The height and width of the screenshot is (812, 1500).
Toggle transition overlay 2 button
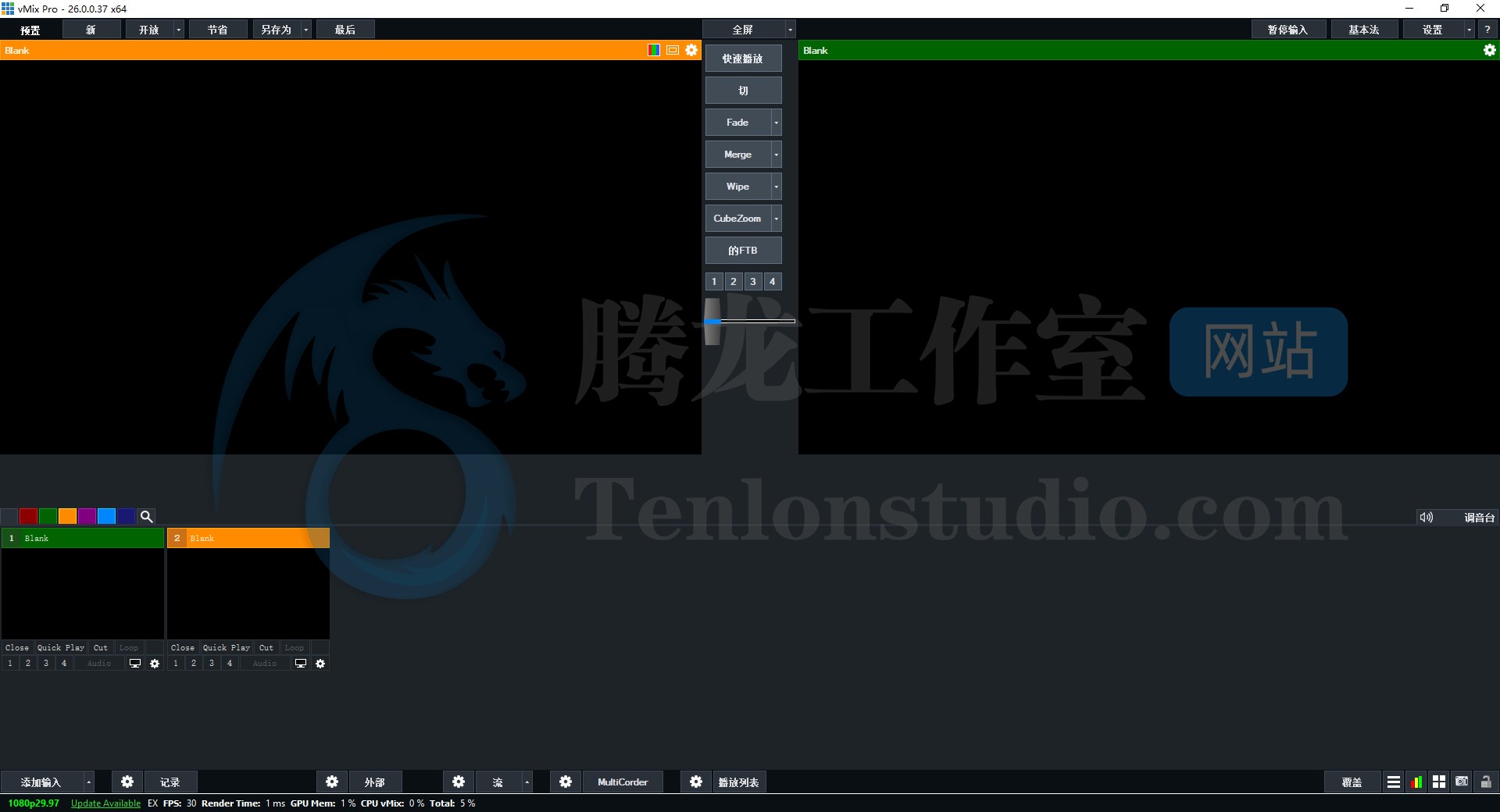tap(734, 282)
